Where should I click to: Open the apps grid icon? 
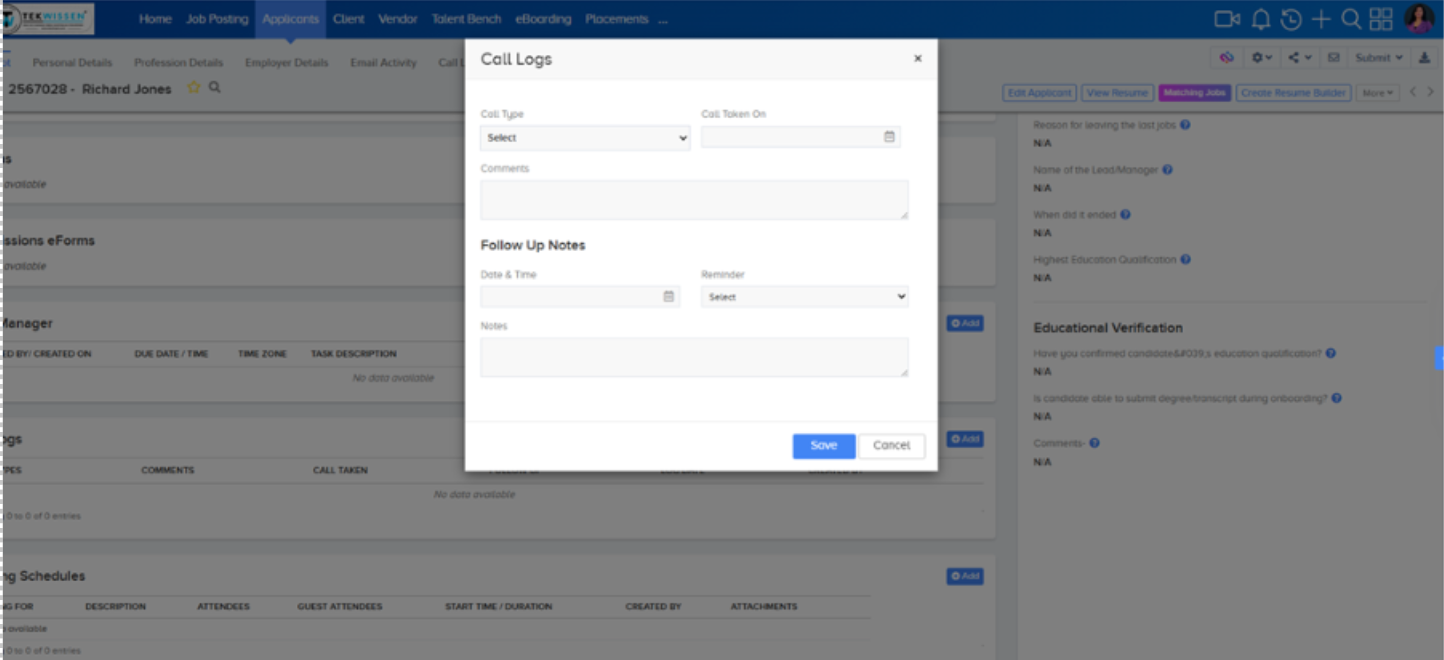tap(1381, 19)
